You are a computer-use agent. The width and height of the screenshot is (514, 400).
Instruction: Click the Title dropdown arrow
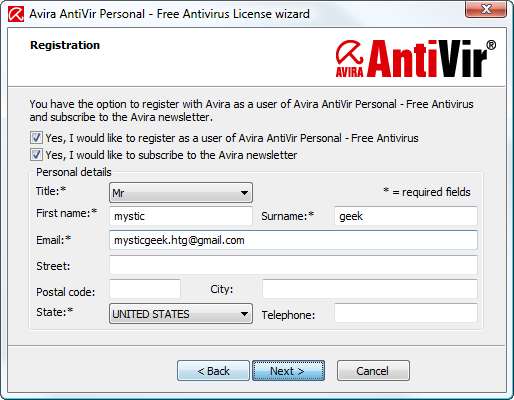point(244,193)
